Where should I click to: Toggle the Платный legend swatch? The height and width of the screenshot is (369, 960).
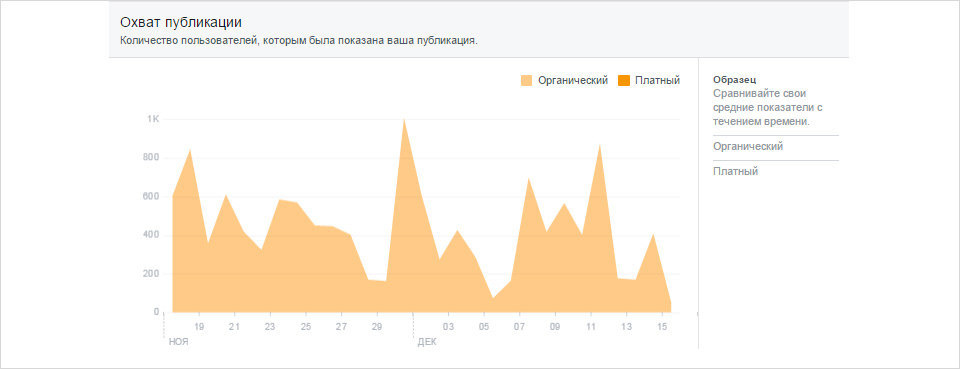(x=624, y=81)
